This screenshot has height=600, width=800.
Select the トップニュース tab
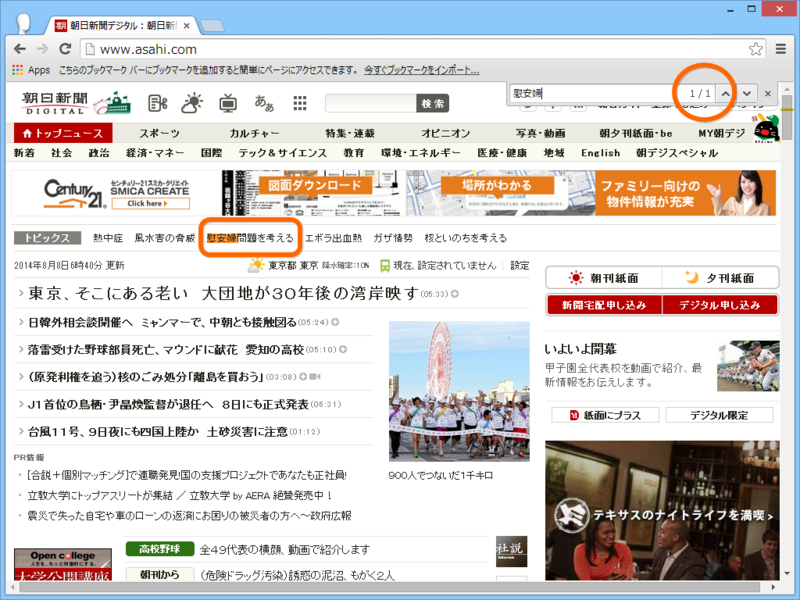[x=63, y=133]
